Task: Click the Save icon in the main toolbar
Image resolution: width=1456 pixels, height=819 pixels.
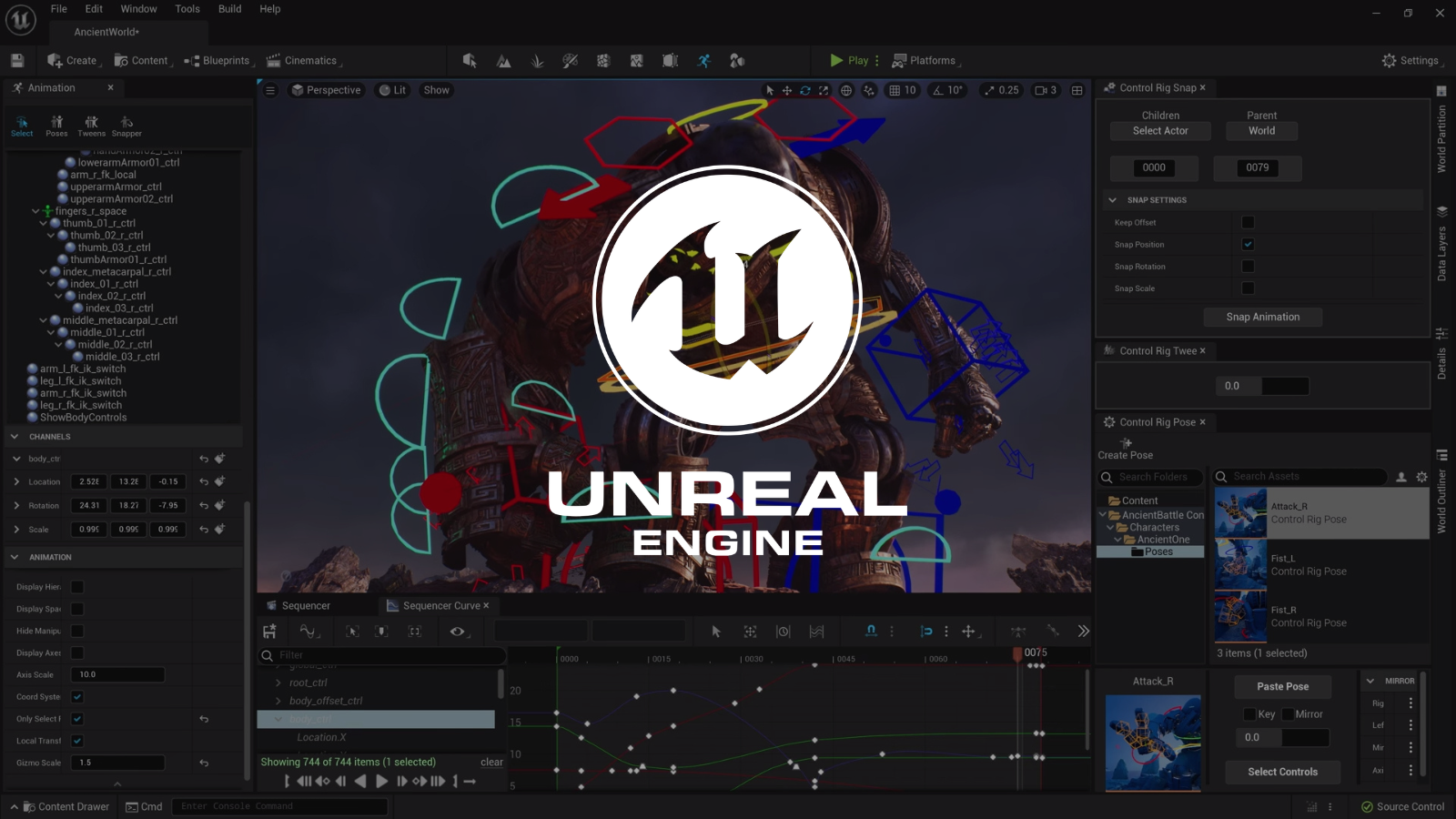Action: [x=17, y=60]
